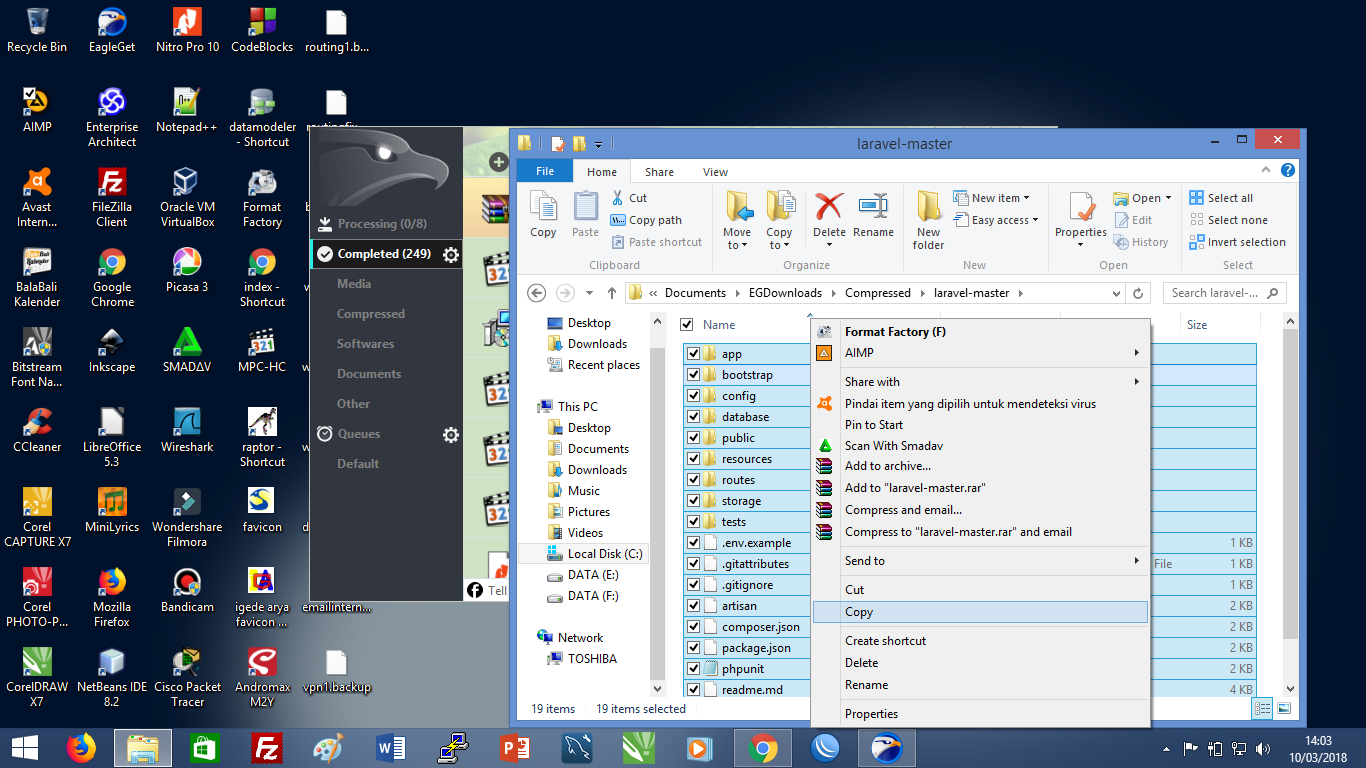Click Copy path in the ribbon
The width and height of the screenshot is (1366, 768).
[645, 220]
